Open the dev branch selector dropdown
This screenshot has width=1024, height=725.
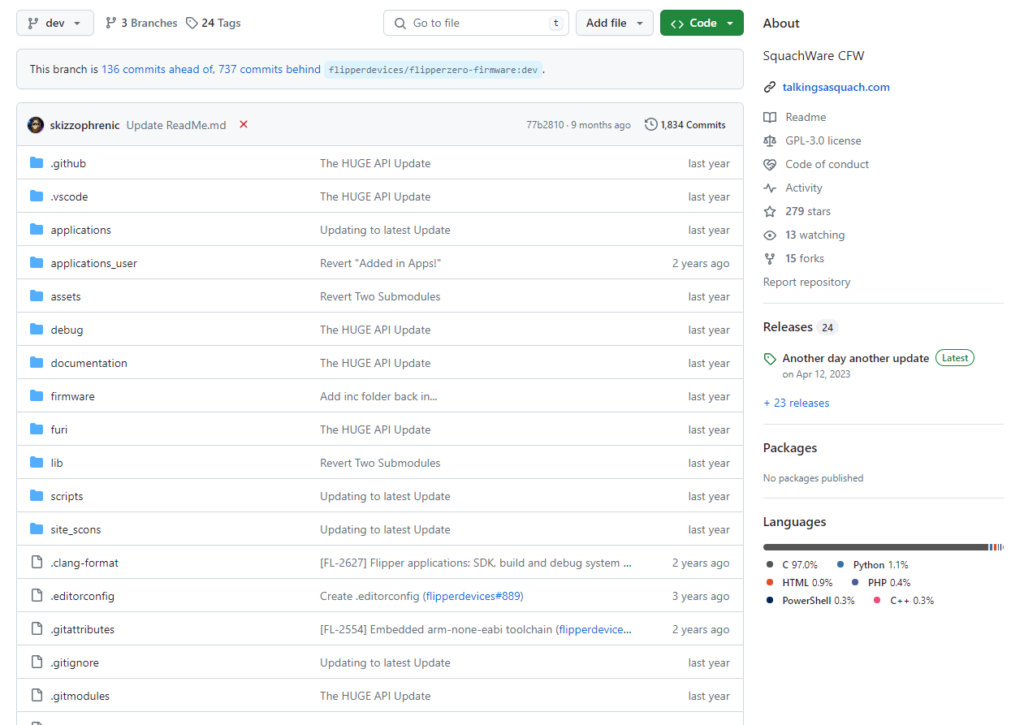55,23
